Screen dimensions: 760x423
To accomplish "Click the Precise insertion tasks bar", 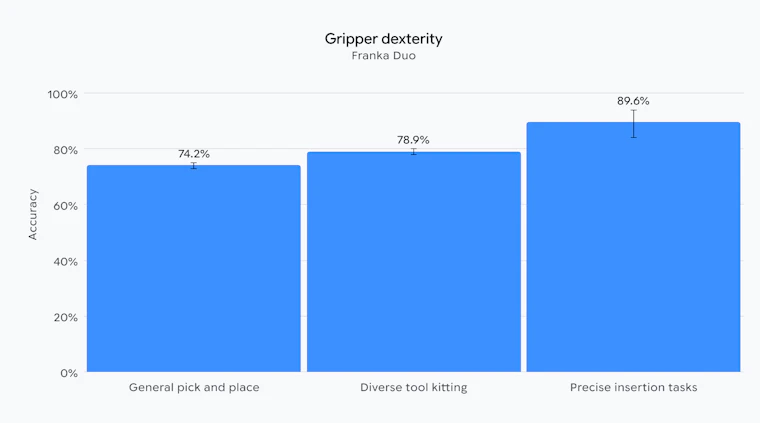I will [x=633, y=247].
